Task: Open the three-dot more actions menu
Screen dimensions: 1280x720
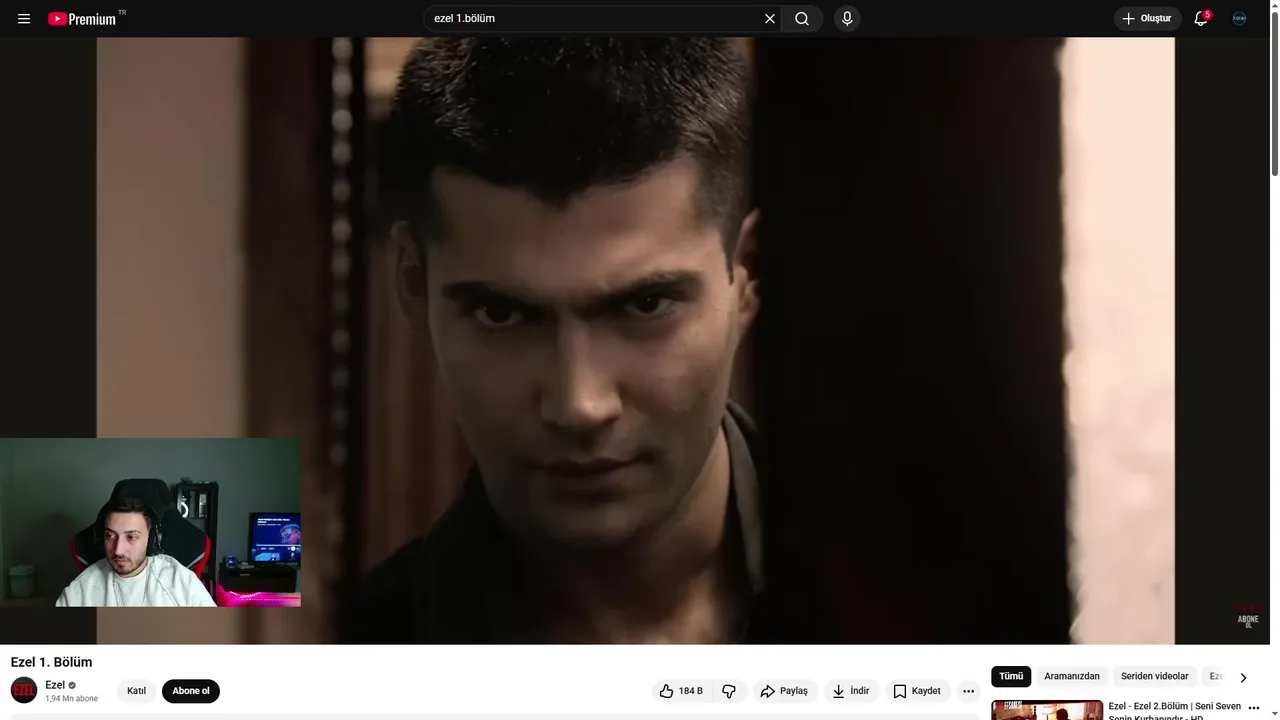Action: pos(968,691)
